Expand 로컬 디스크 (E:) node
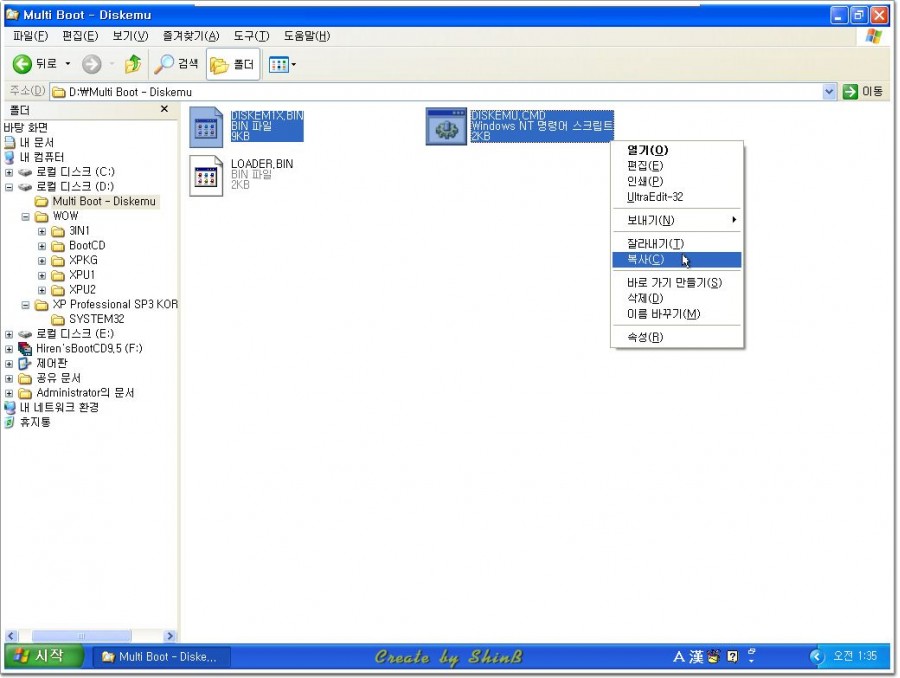The image size is (900, 678). [9, 334]
